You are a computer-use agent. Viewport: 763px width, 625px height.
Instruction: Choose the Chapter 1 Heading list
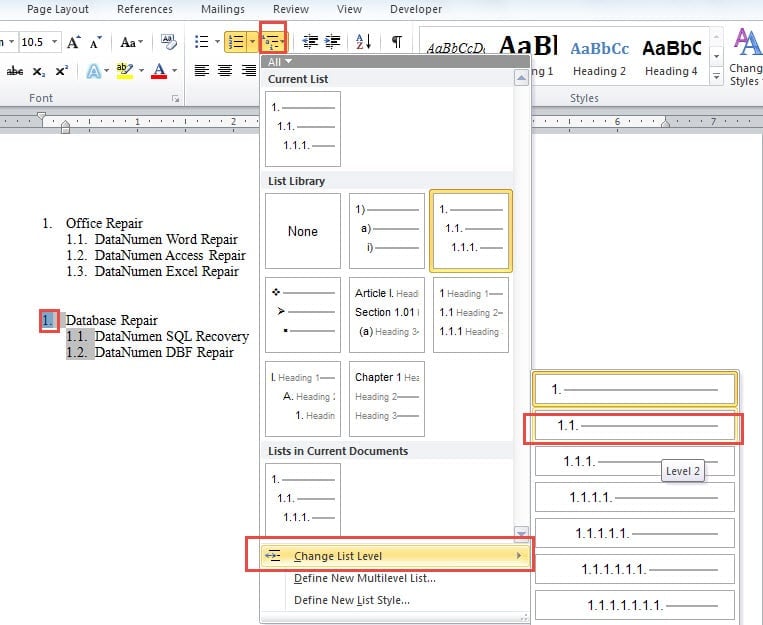point(387,399)
